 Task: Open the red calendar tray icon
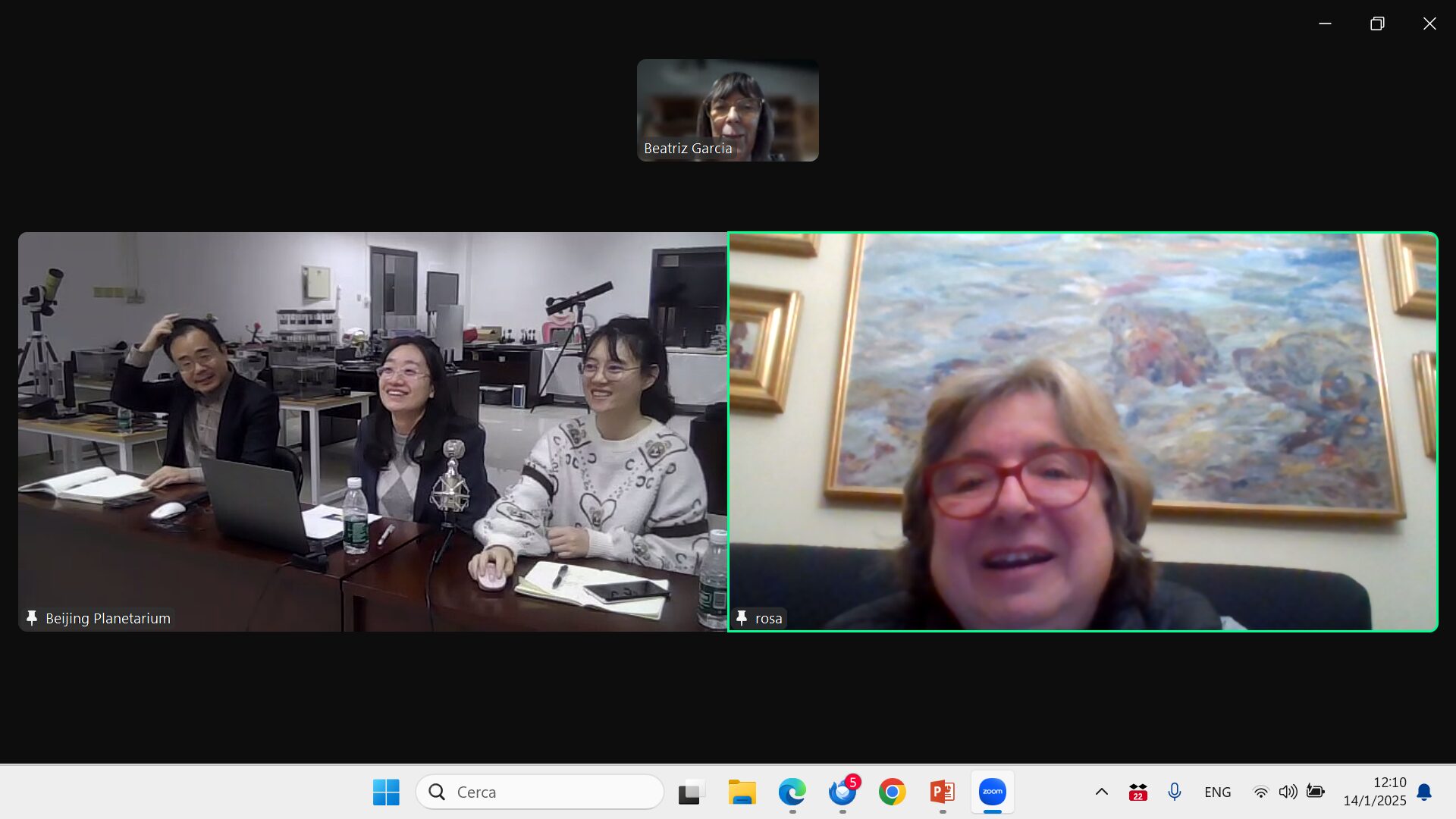tap(1137, 792)
